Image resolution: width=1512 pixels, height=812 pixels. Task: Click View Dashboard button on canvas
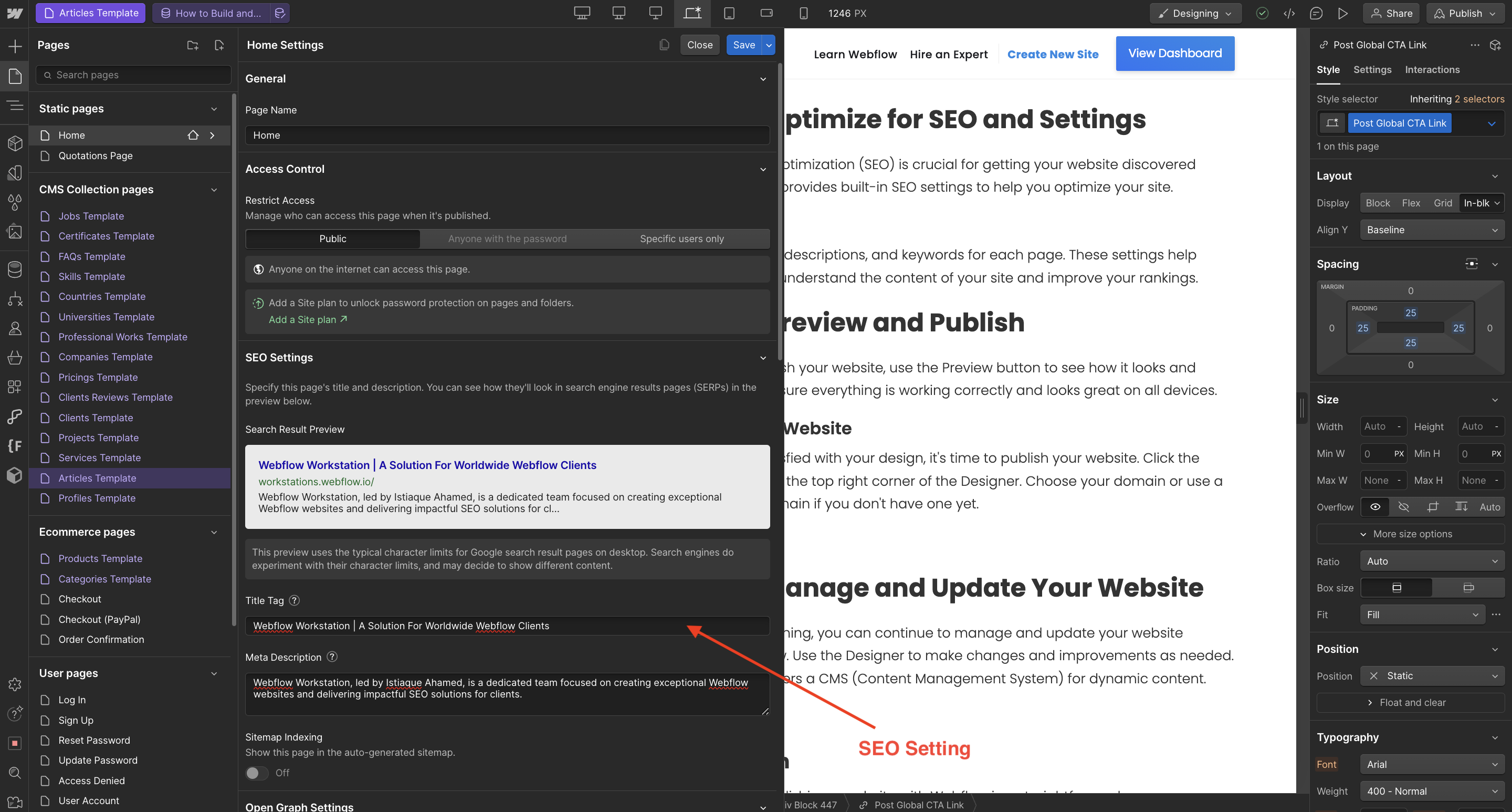[x=1174, y=54]
